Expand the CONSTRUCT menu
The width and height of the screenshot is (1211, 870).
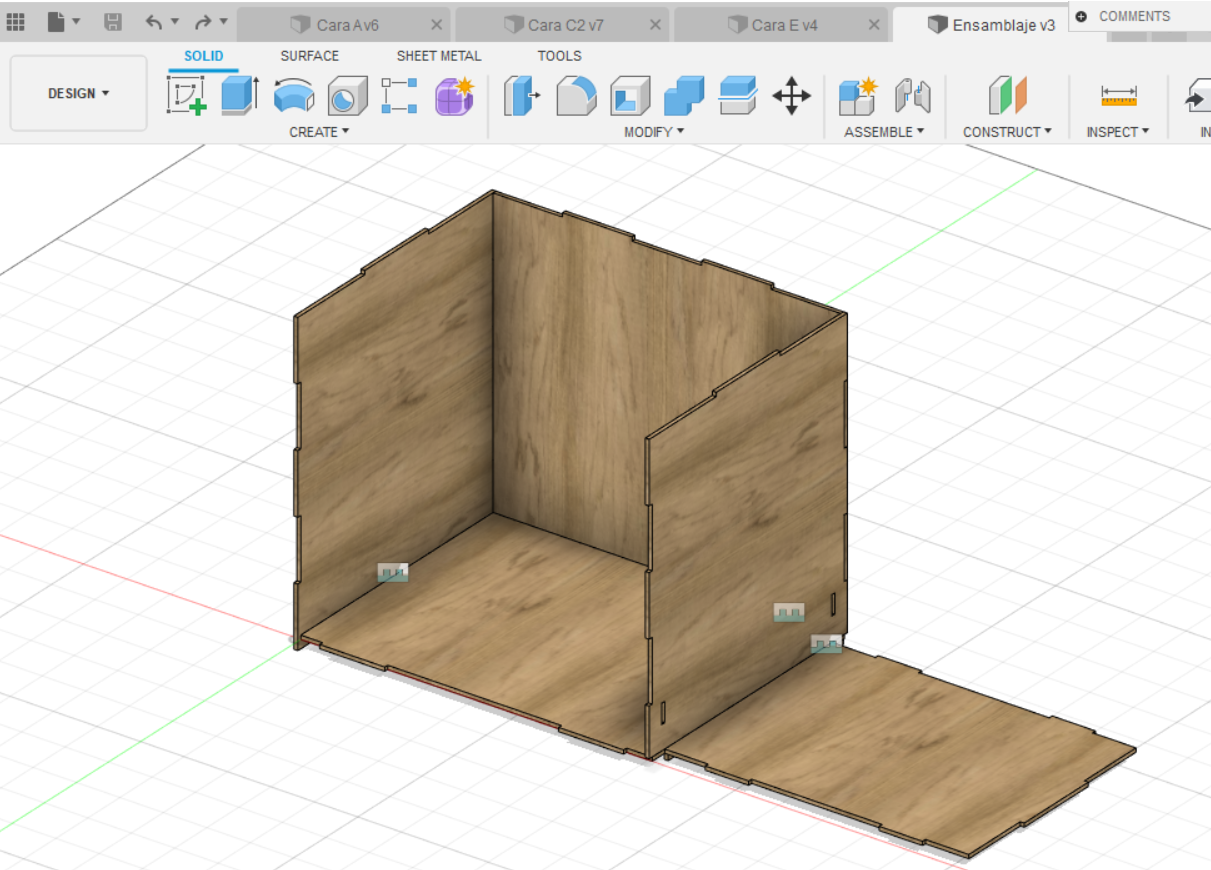(x=1007, y=132)
